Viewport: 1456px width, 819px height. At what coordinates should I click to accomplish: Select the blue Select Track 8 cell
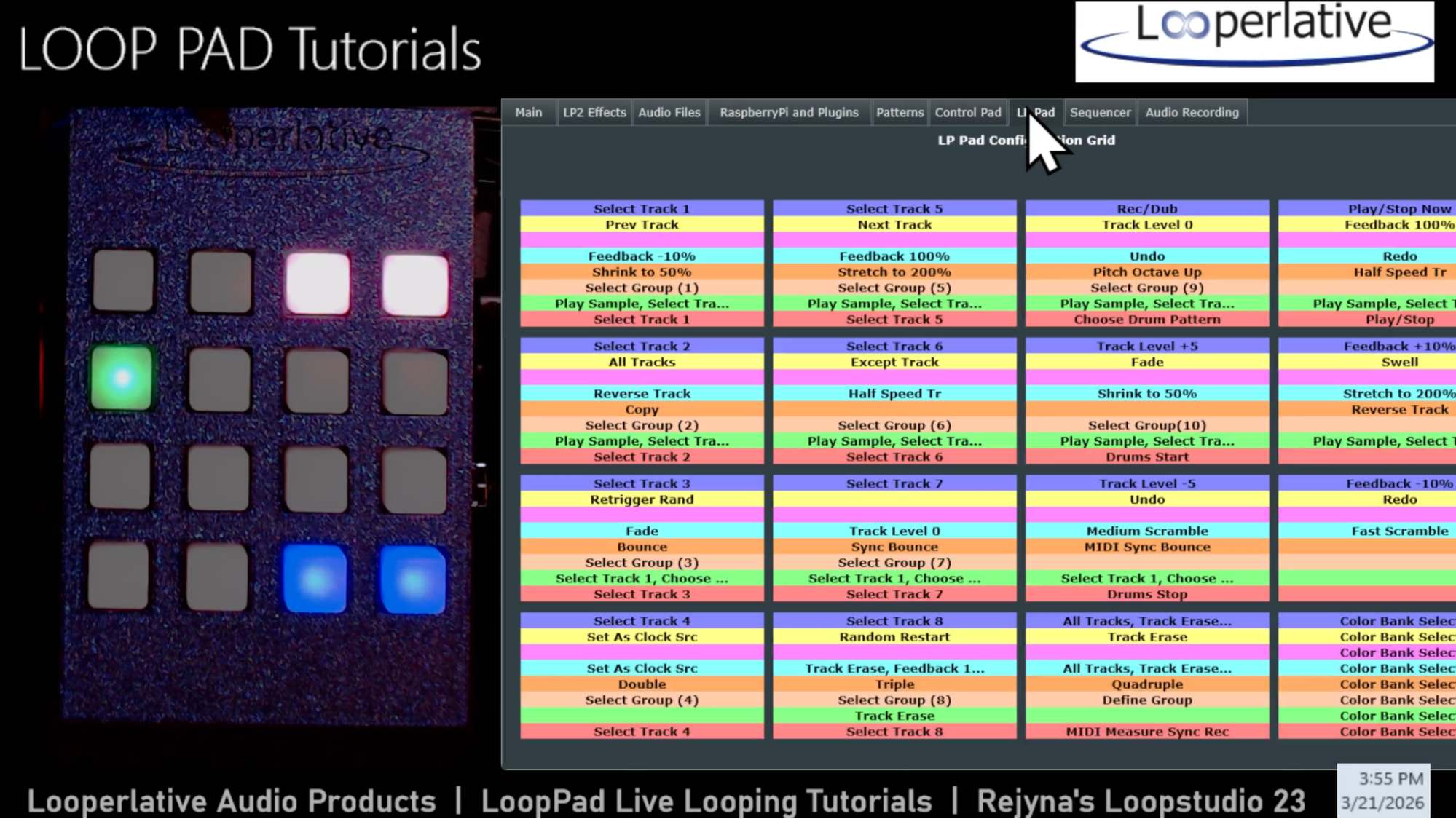(894, 621)
